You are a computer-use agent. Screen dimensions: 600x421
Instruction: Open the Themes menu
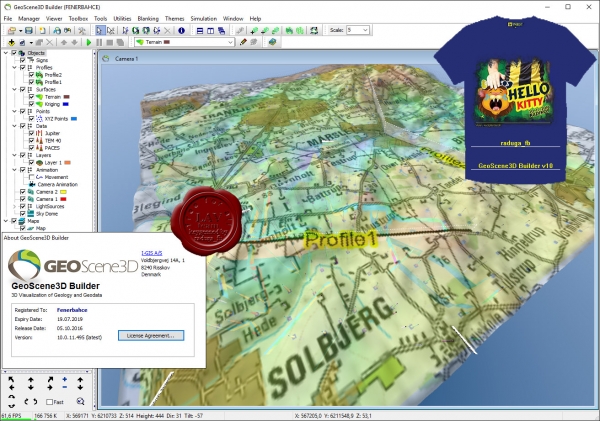(174, 18)
